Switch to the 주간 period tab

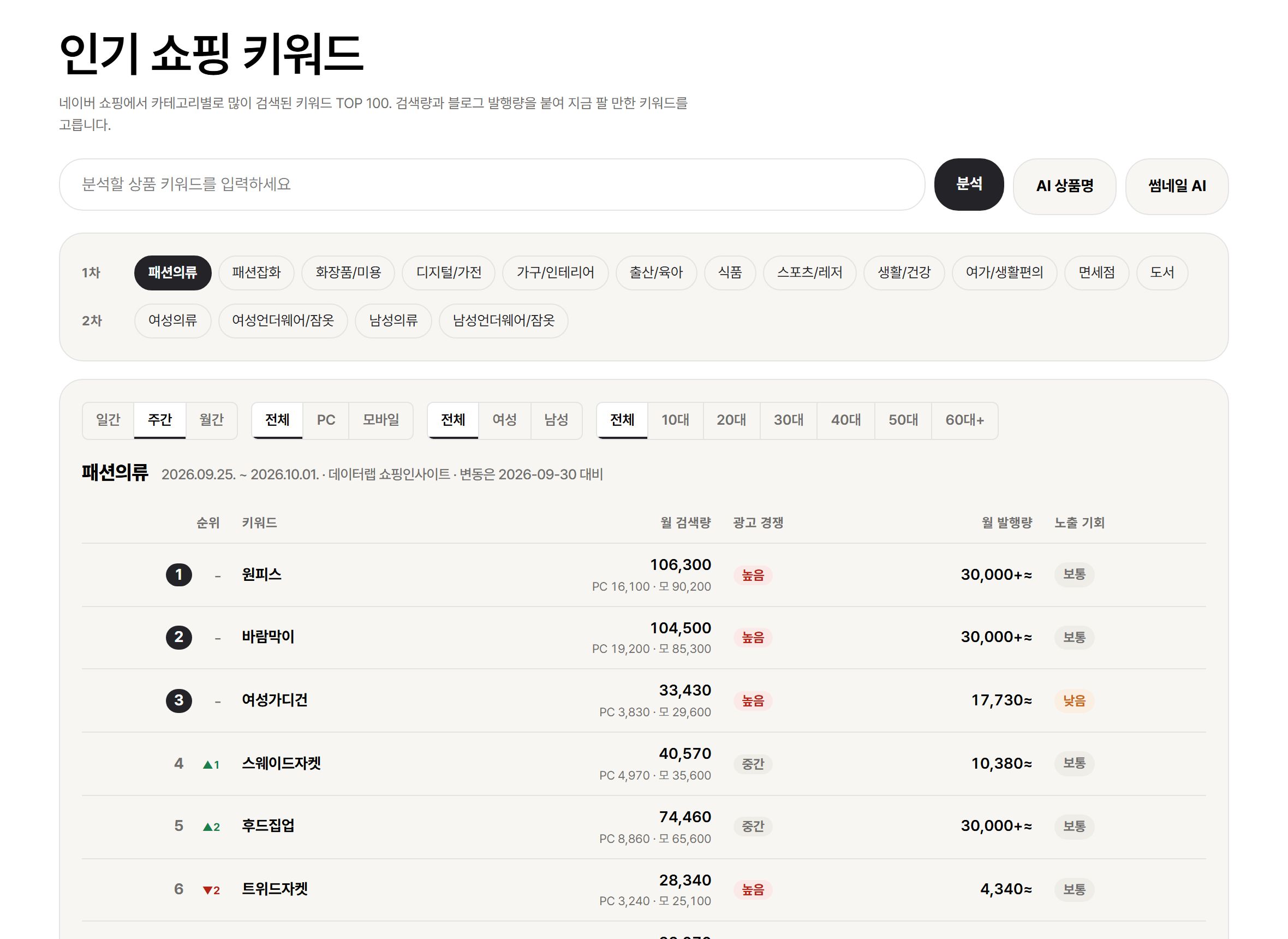click(x=160, y=420)
